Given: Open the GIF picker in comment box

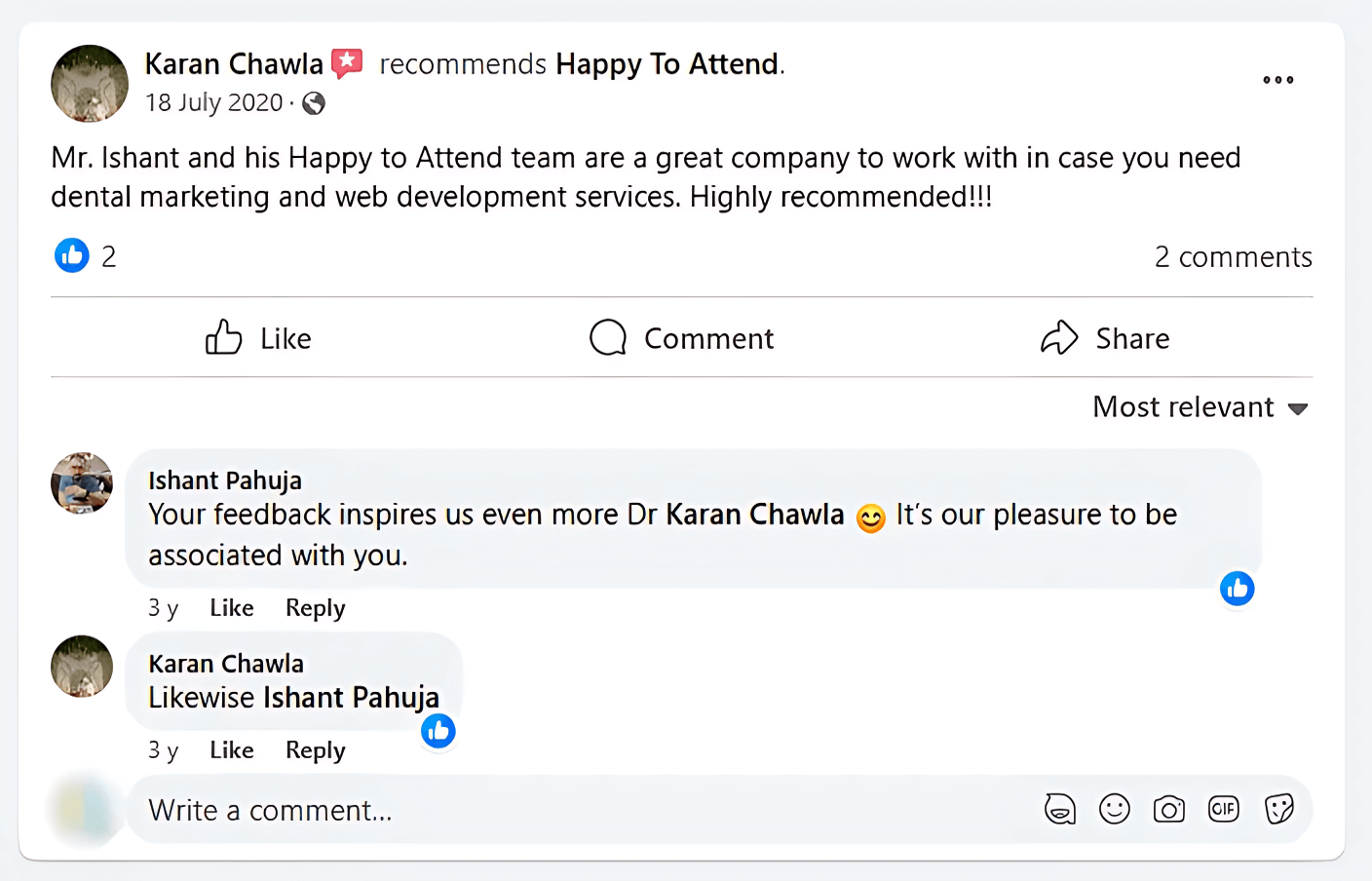Looking at the screenshot, I should (x=1223, y=809).
